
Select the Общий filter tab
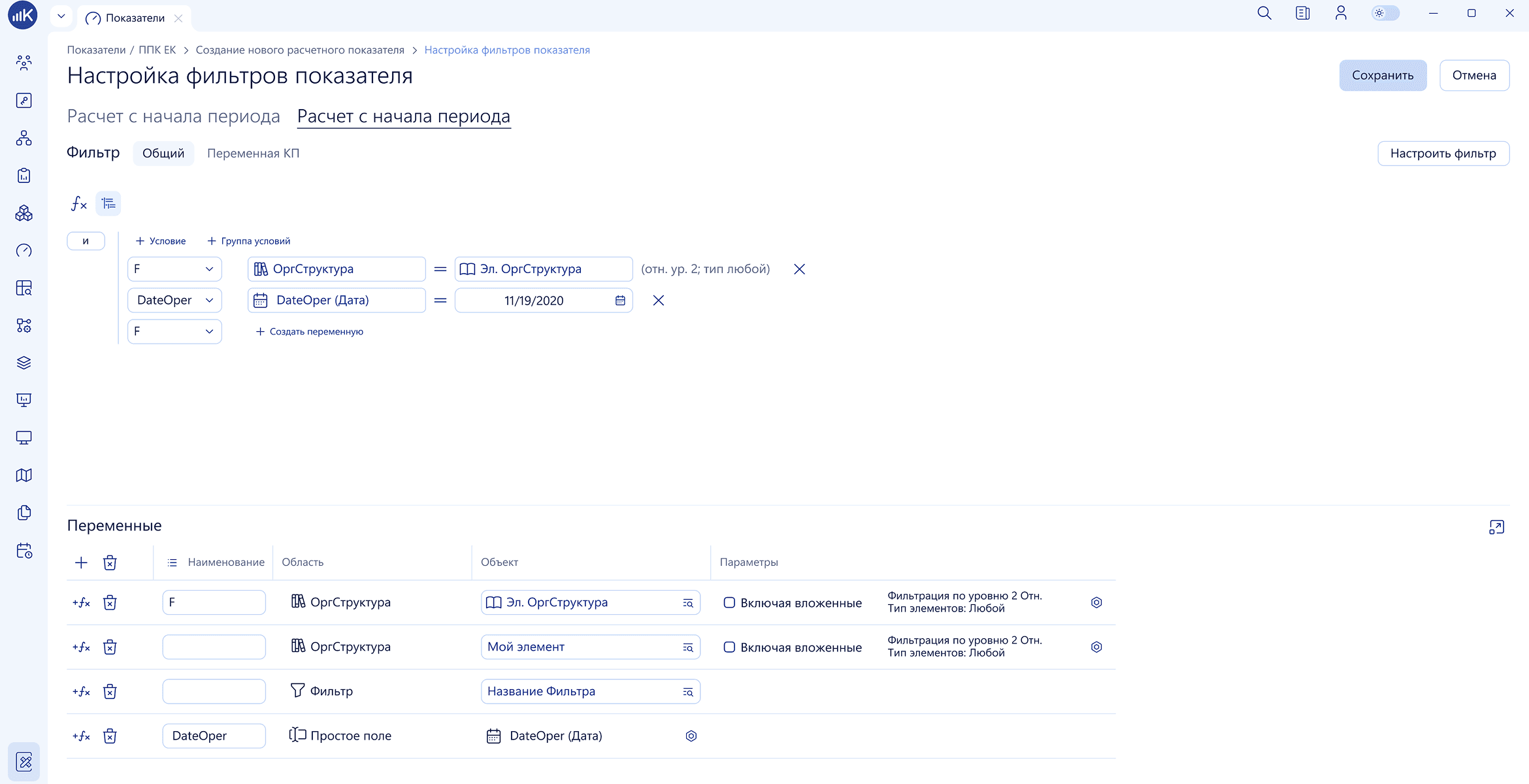(163, 154)
